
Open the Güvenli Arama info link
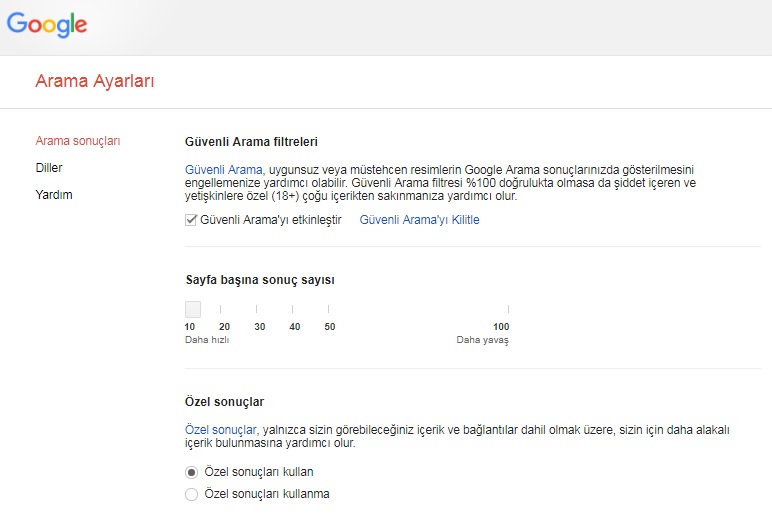224,170
